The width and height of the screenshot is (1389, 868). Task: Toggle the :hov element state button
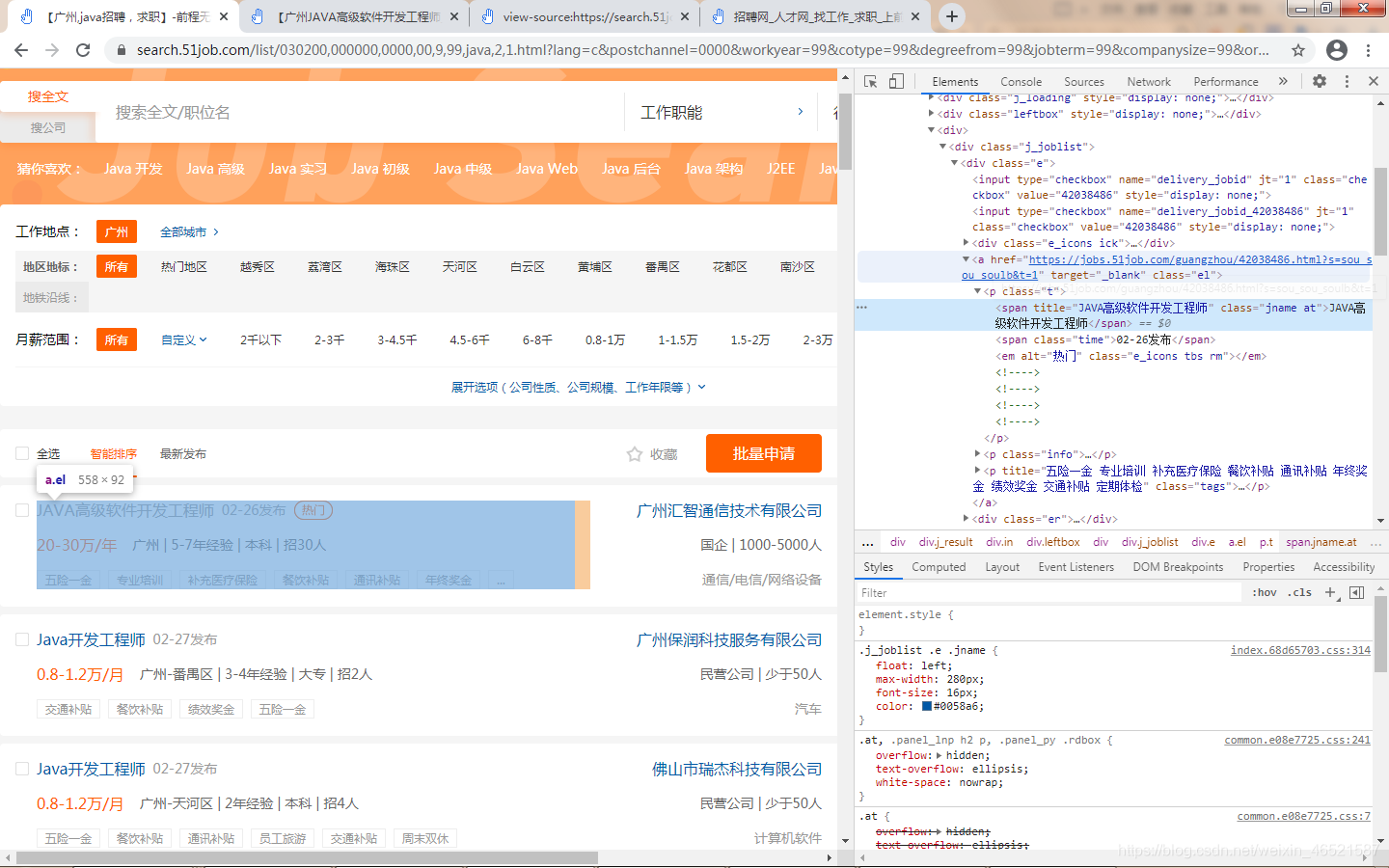[1265, 592]
